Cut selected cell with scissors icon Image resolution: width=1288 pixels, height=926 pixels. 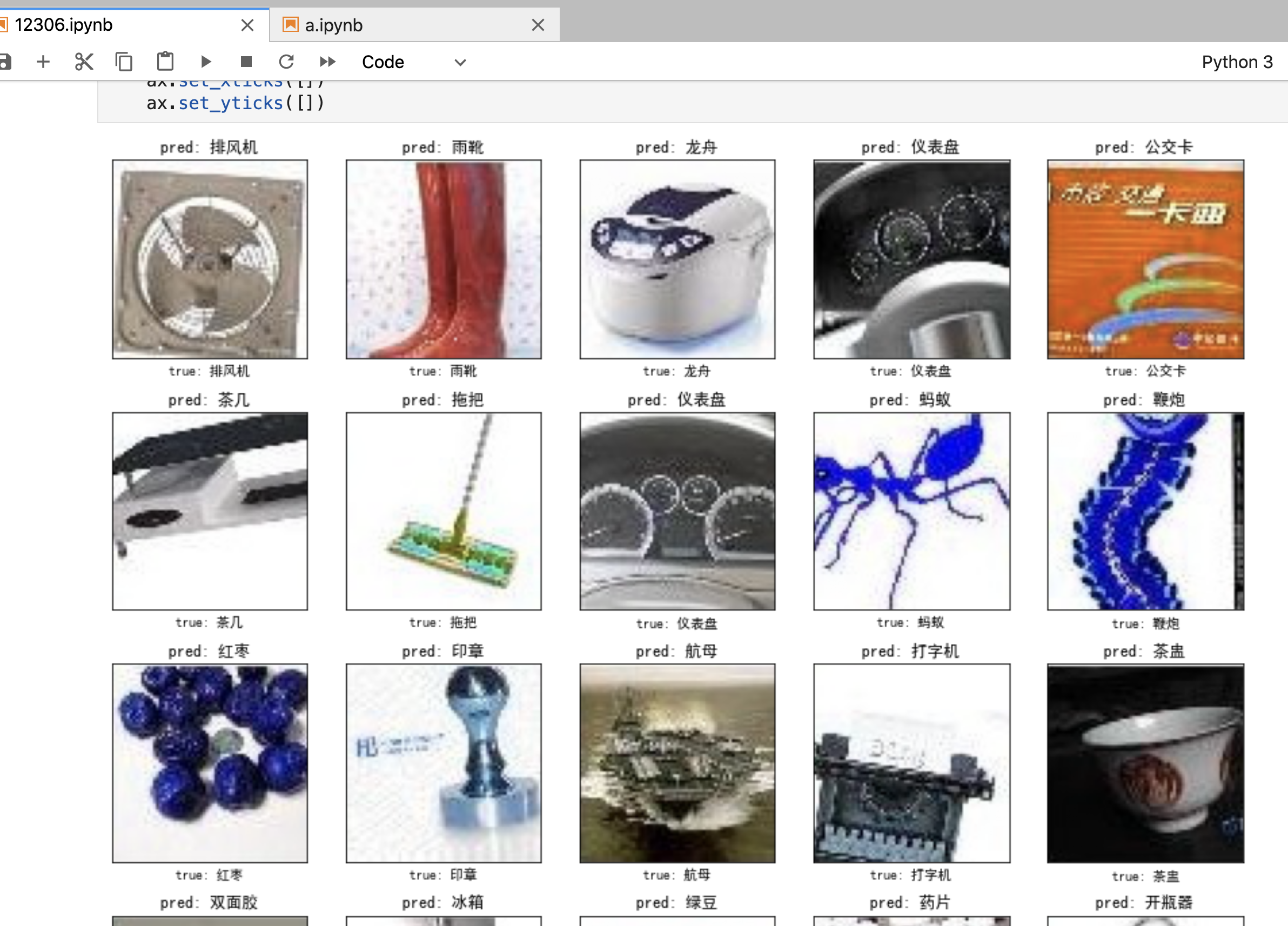click(84, 61)
